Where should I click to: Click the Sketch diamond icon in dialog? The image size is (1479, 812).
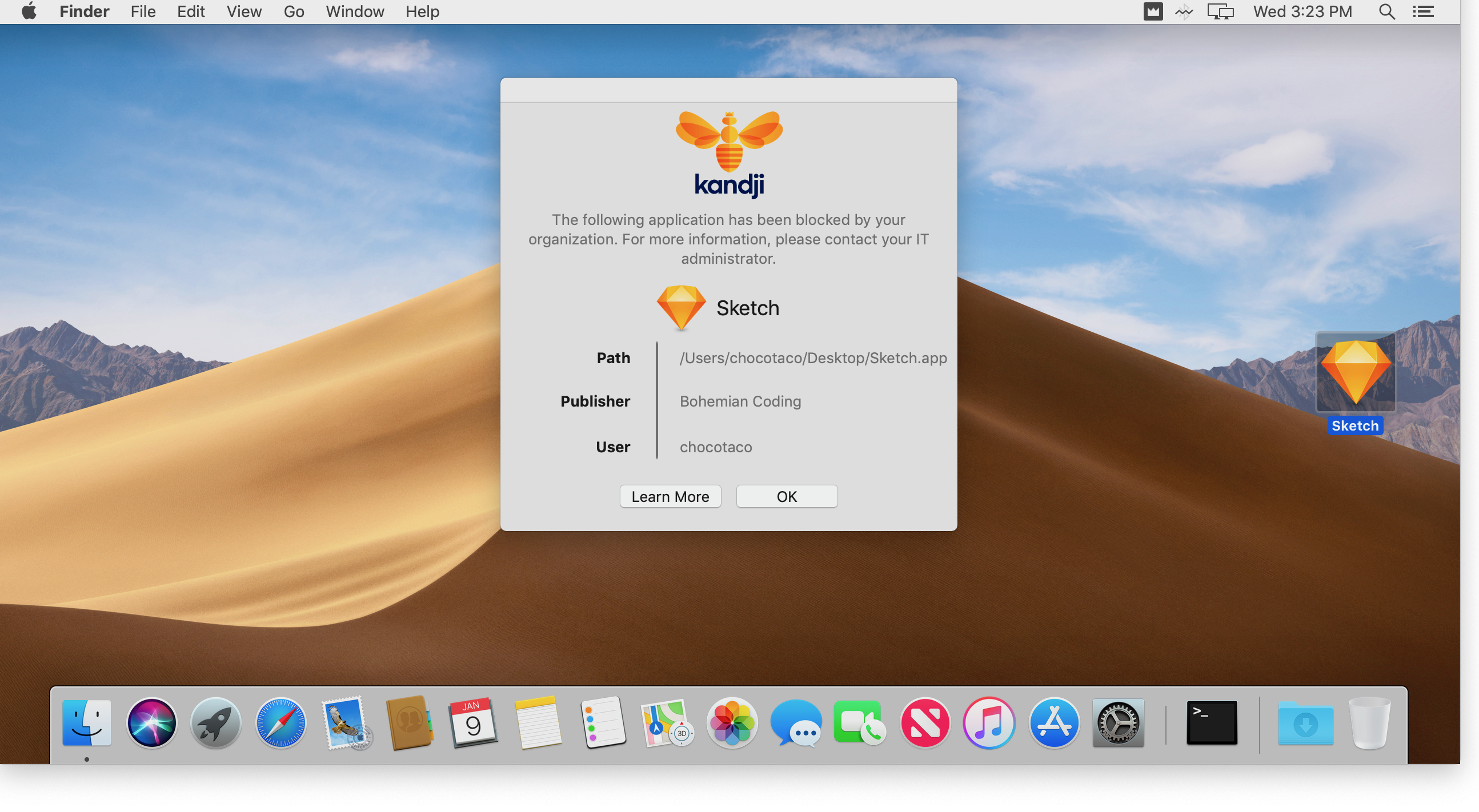[681, 308]
